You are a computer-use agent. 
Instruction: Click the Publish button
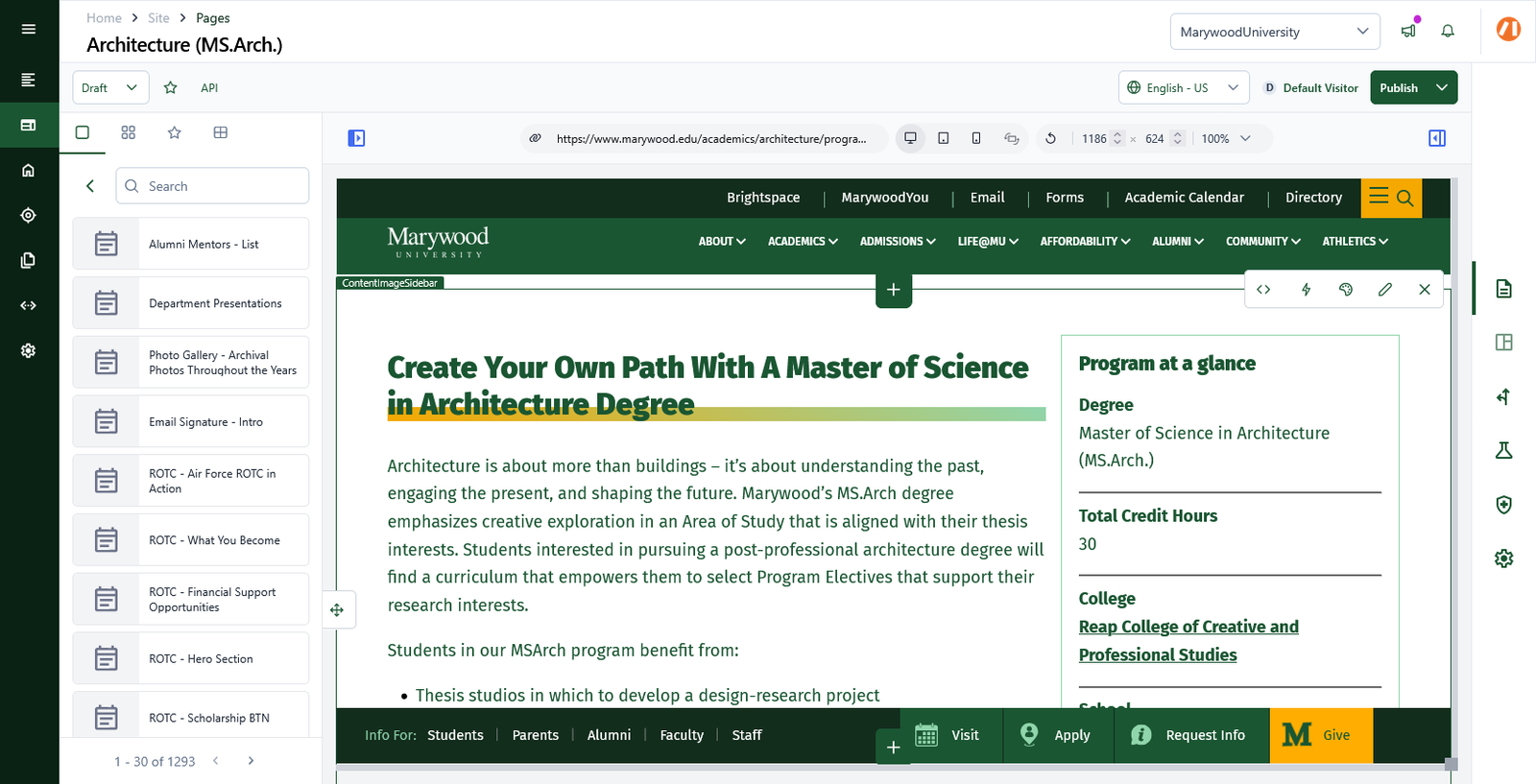pyautogui.click(x=1399, y=87)
